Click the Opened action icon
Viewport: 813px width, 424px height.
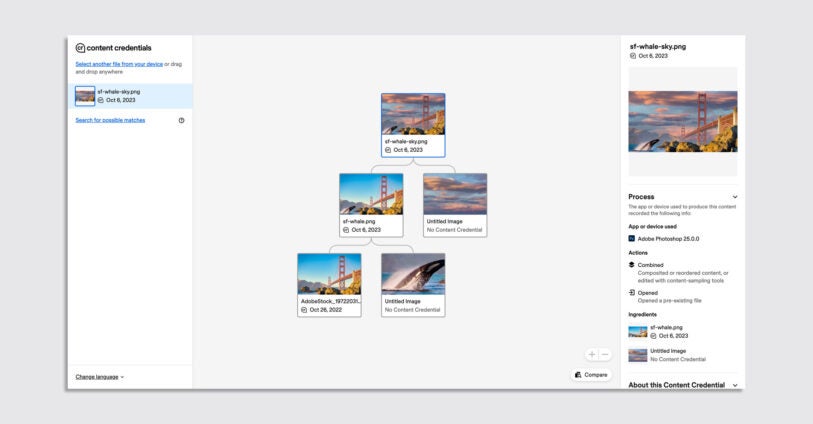[x=632, y=293]
